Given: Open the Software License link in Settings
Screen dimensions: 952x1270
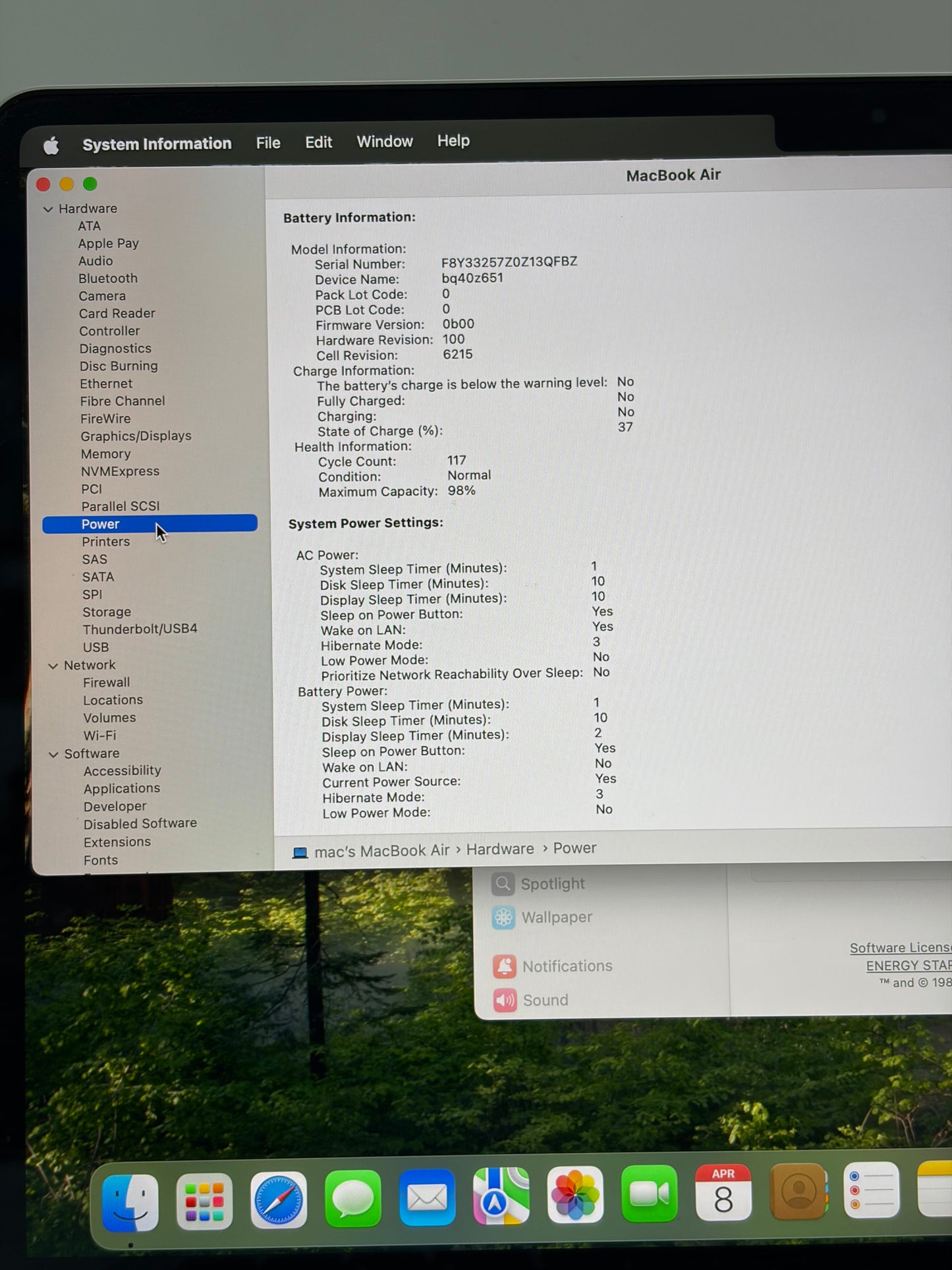Looking at the screenshot, I should [x=901, y=948].
